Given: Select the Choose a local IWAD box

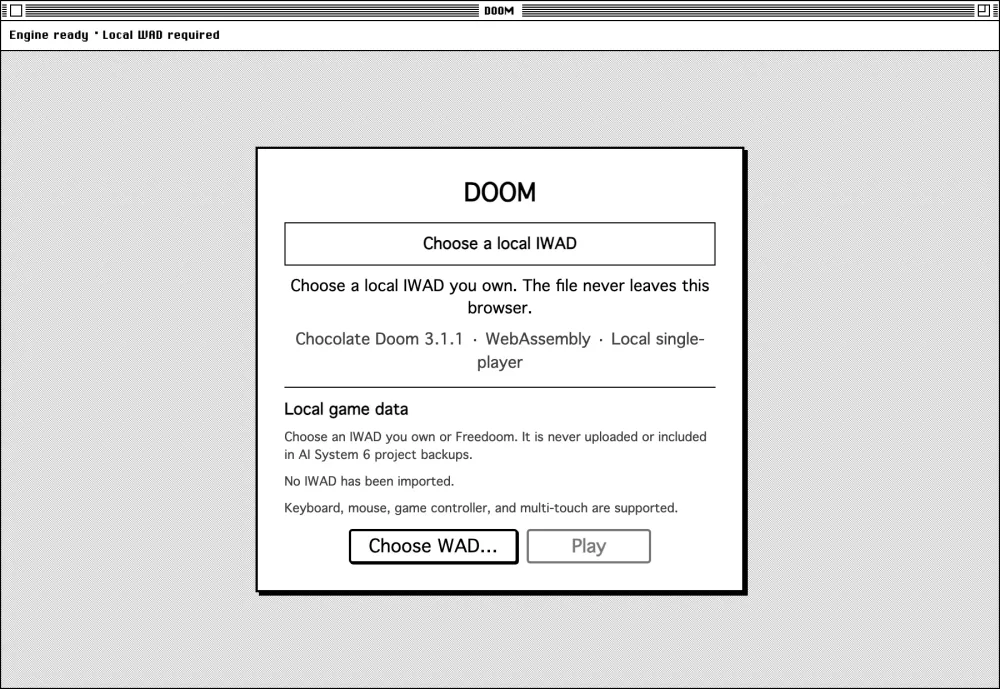Looking at the screenshot, I should coord(500,244).
